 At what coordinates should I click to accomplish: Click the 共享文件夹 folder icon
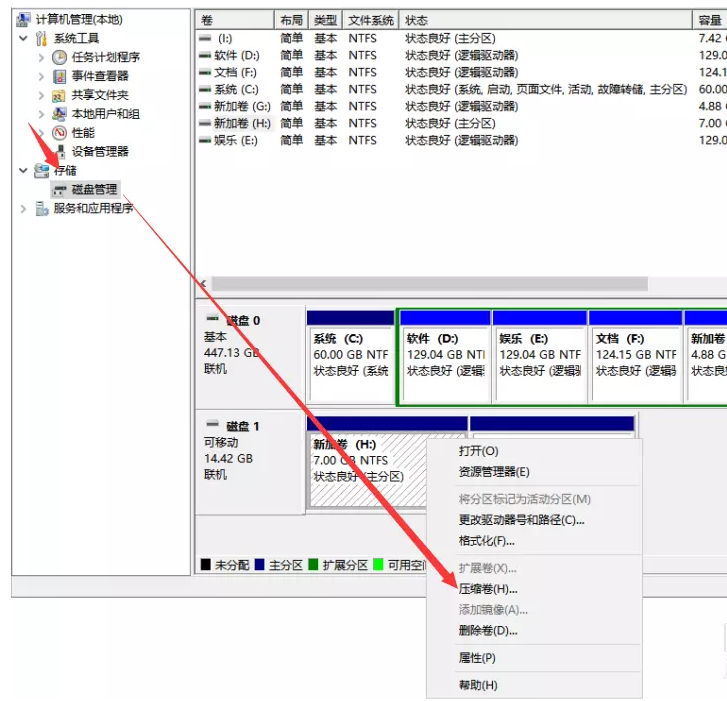tap(58, 96)
